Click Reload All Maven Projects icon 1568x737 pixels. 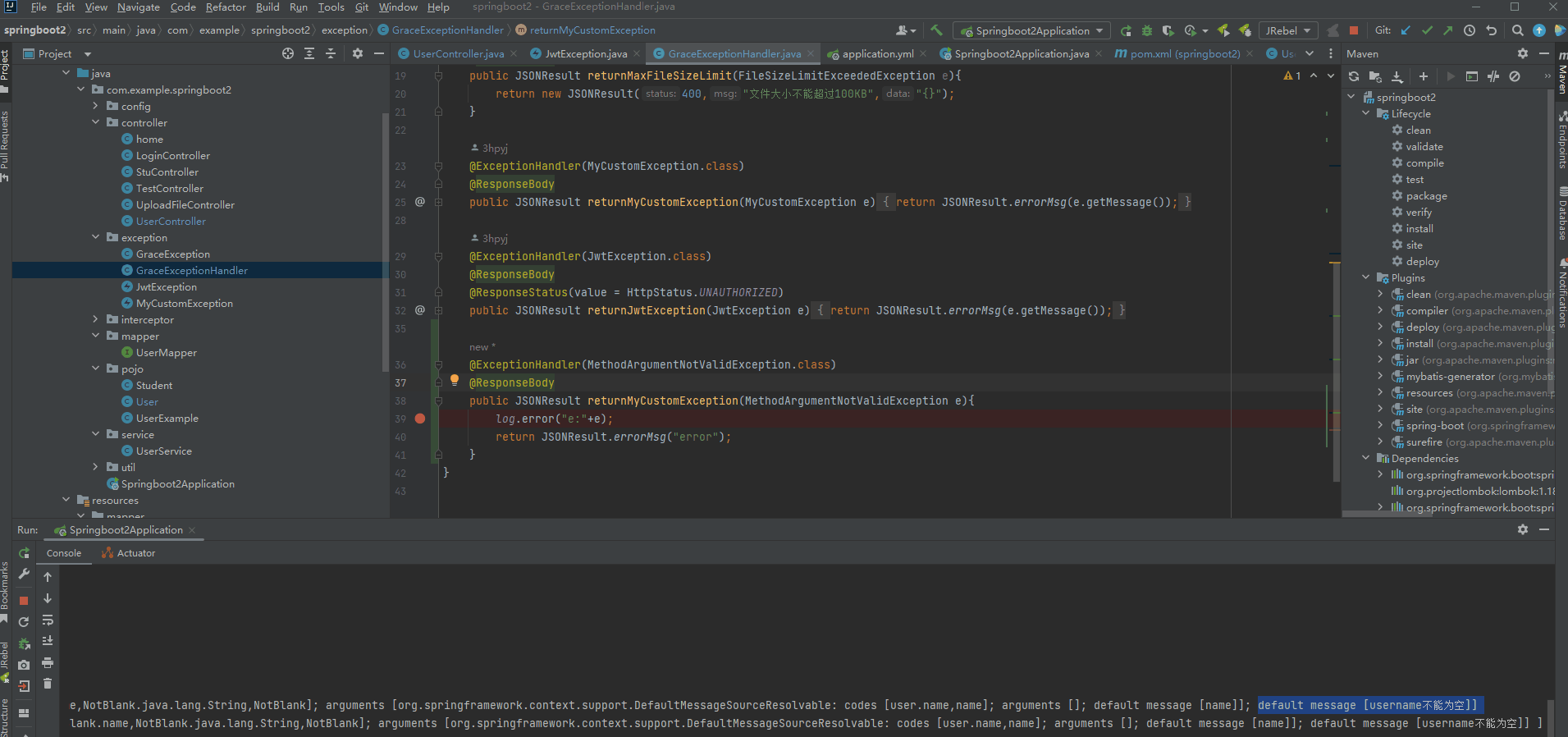coord(1354,76)
